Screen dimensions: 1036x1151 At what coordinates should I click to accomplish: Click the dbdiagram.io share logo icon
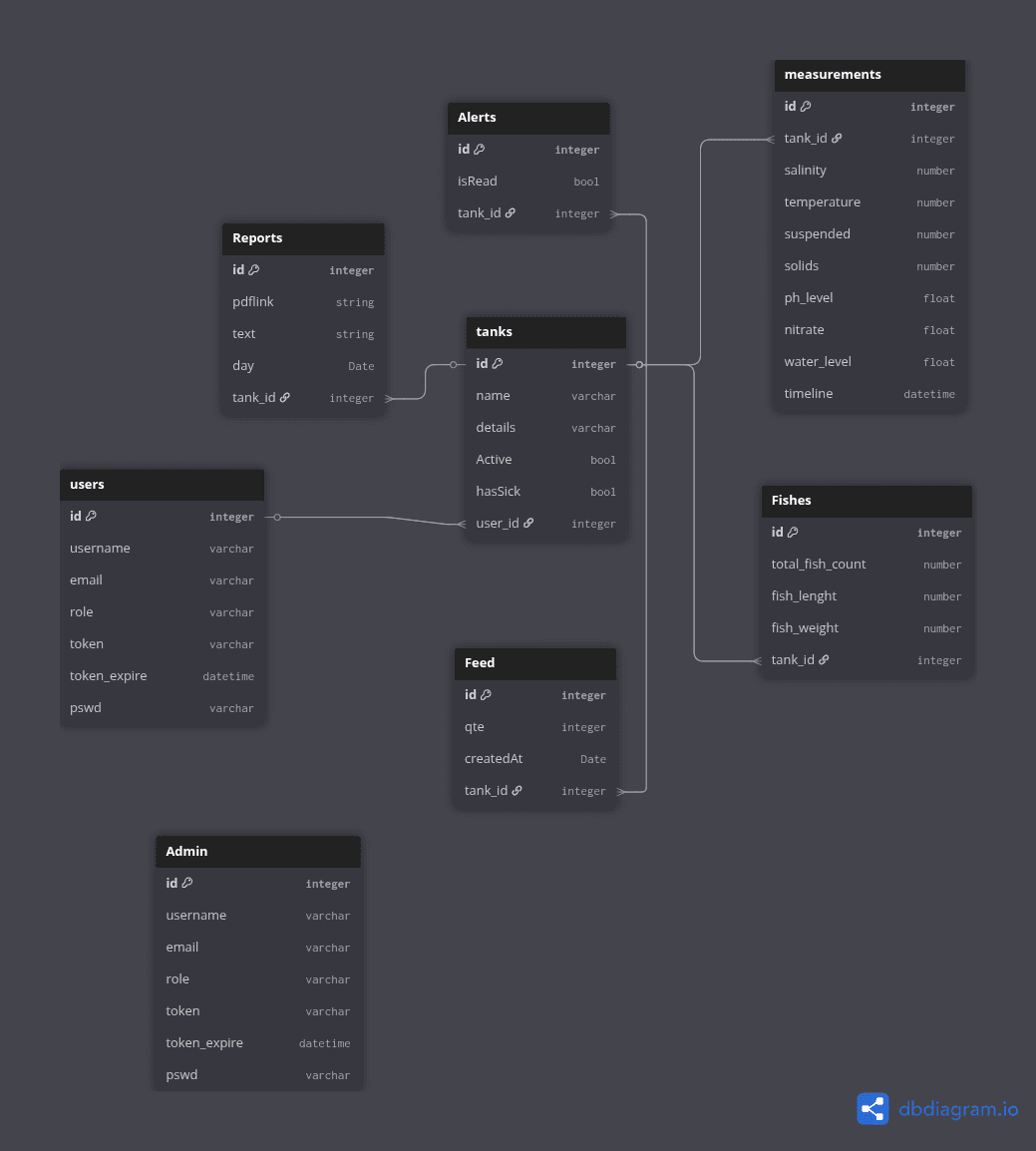872,1108
